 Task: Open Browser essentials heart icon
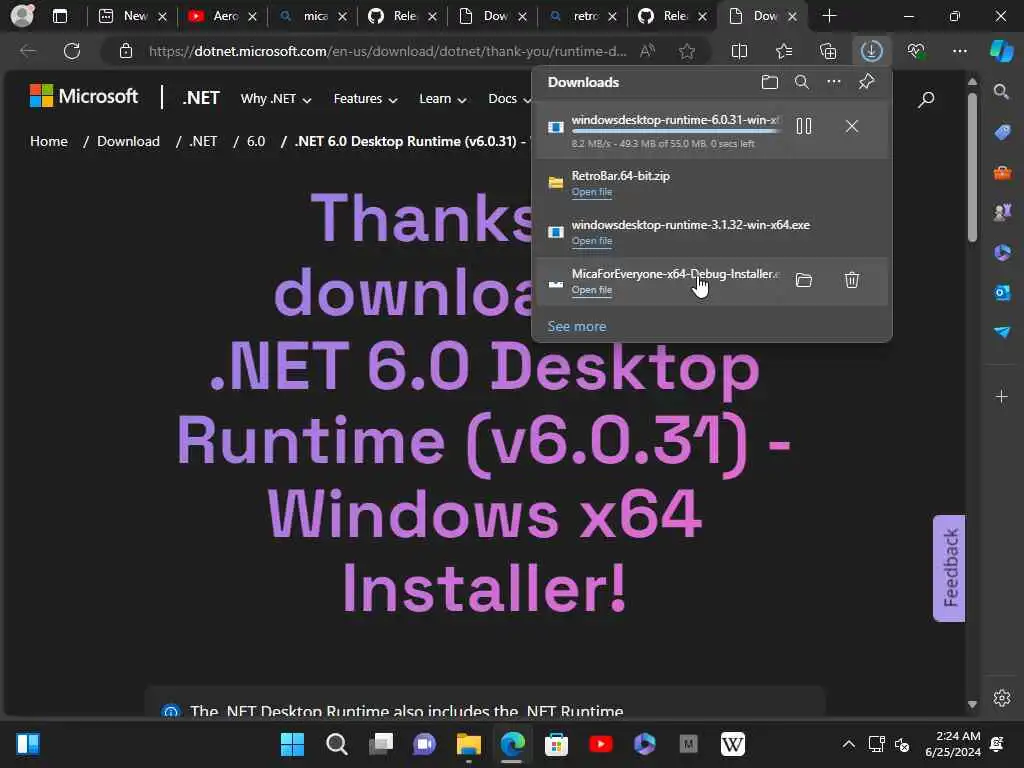pyautogui.click(x=916, y=51)
